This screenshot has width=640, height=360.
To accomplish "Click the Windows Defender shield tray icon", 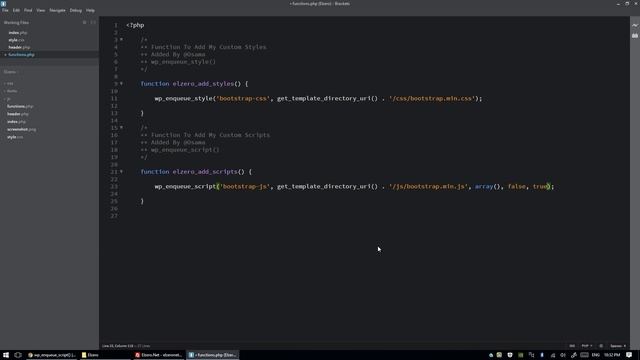I will coord(510,355).
